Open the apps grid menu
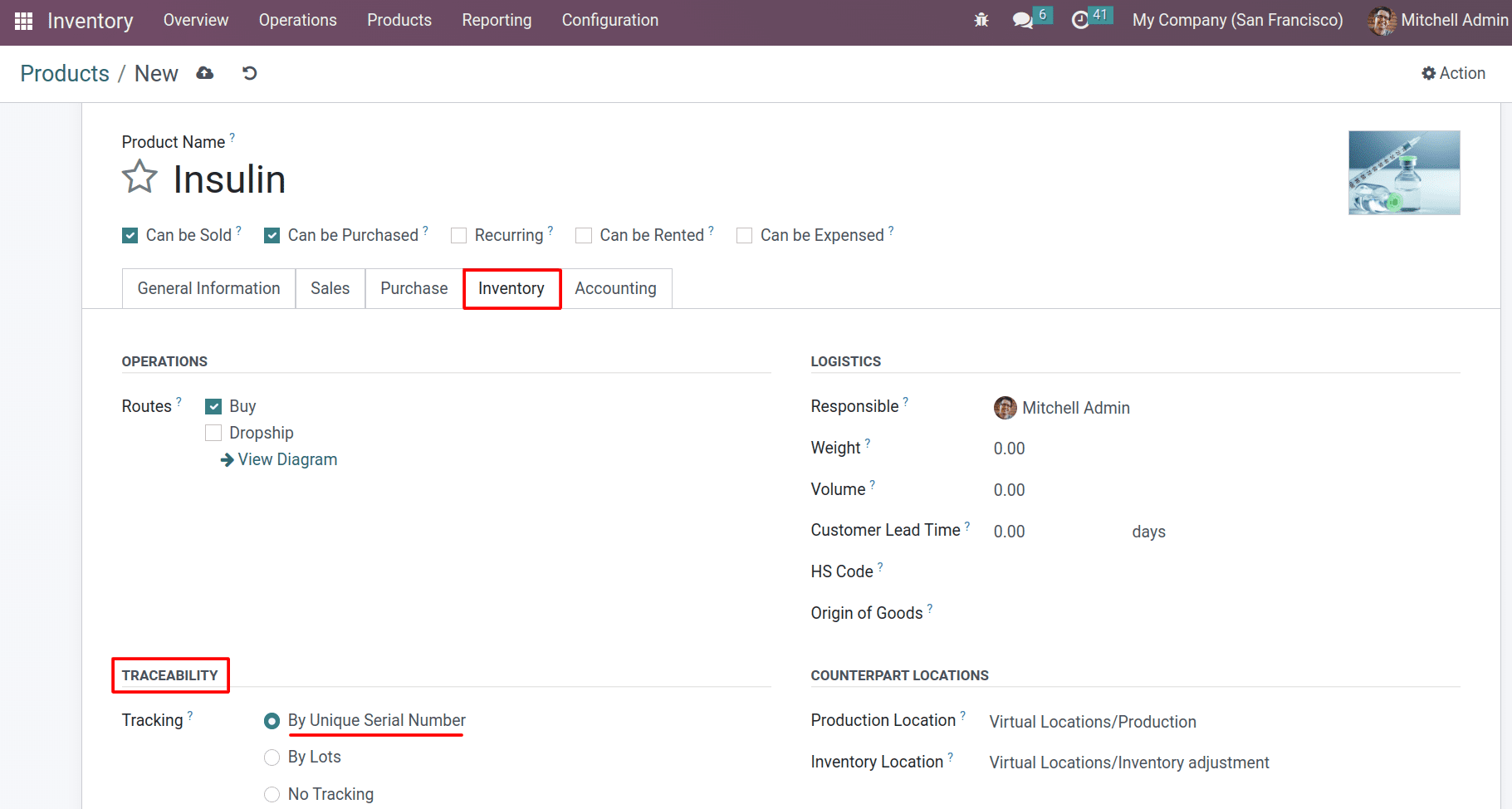 point(23,21)
